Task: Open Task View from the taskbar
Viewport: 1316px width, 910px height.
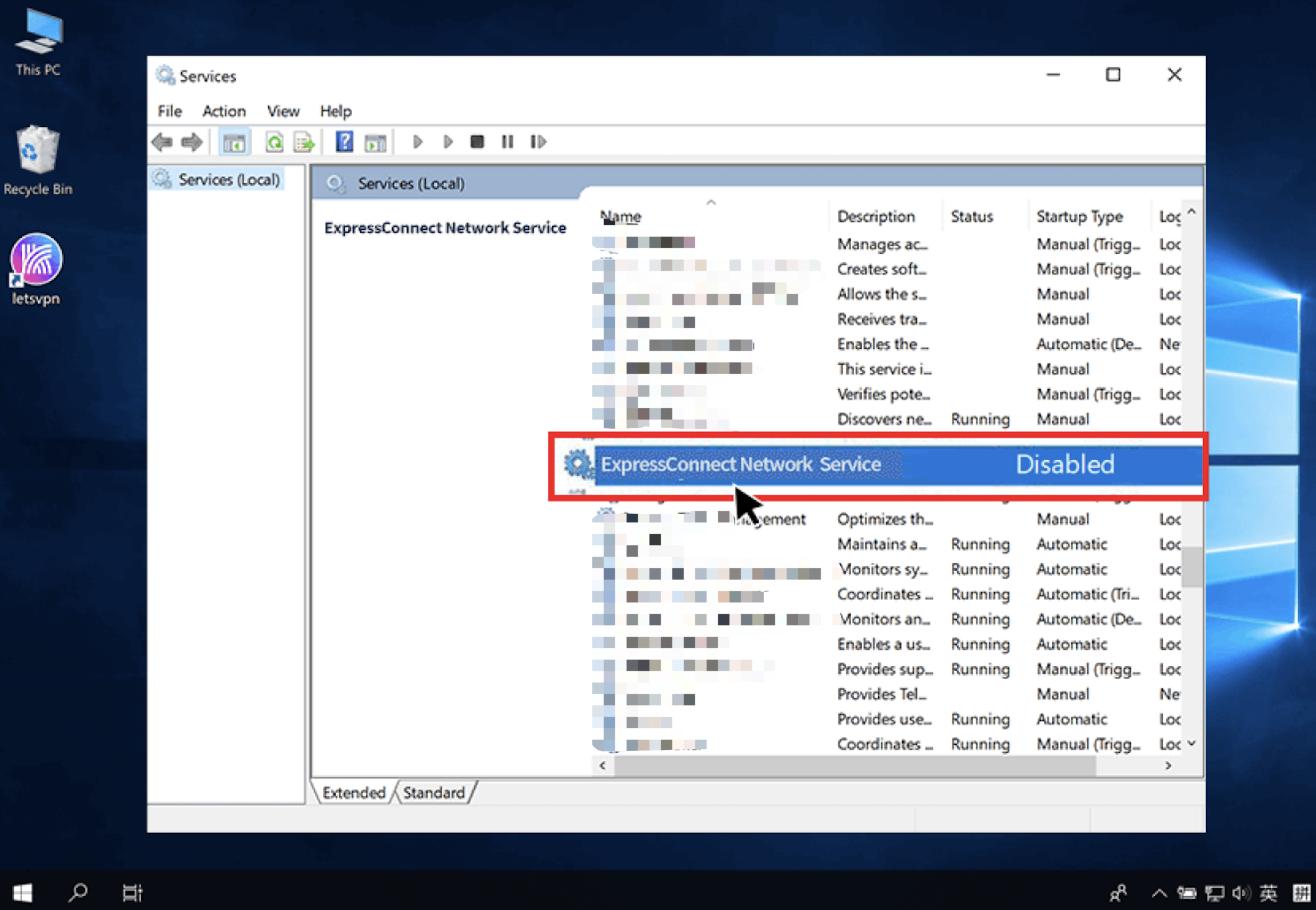Action: tap(132, 892)
